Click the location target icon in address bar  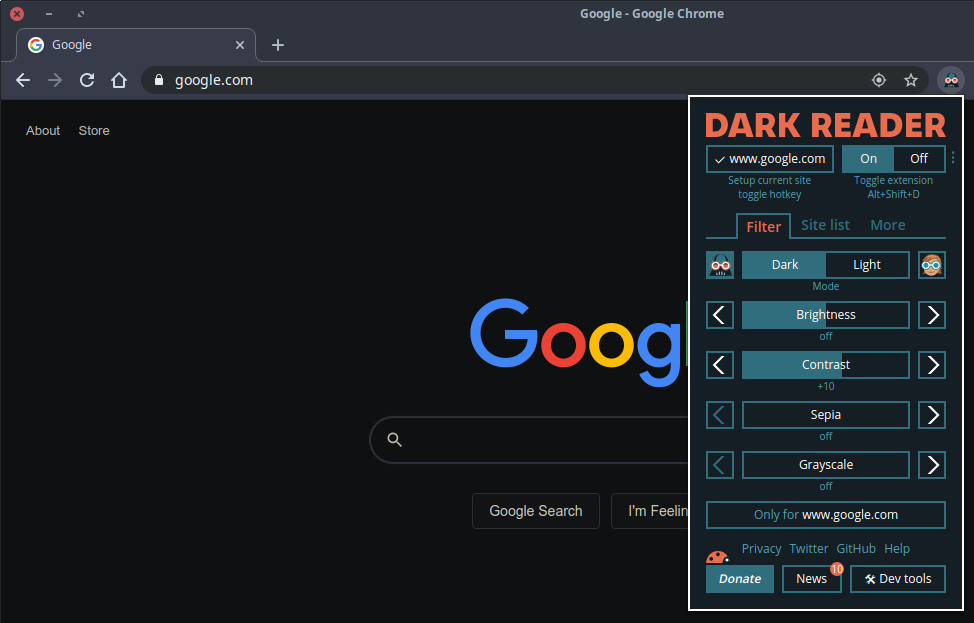pyautogui.click(x=878, y=80)
